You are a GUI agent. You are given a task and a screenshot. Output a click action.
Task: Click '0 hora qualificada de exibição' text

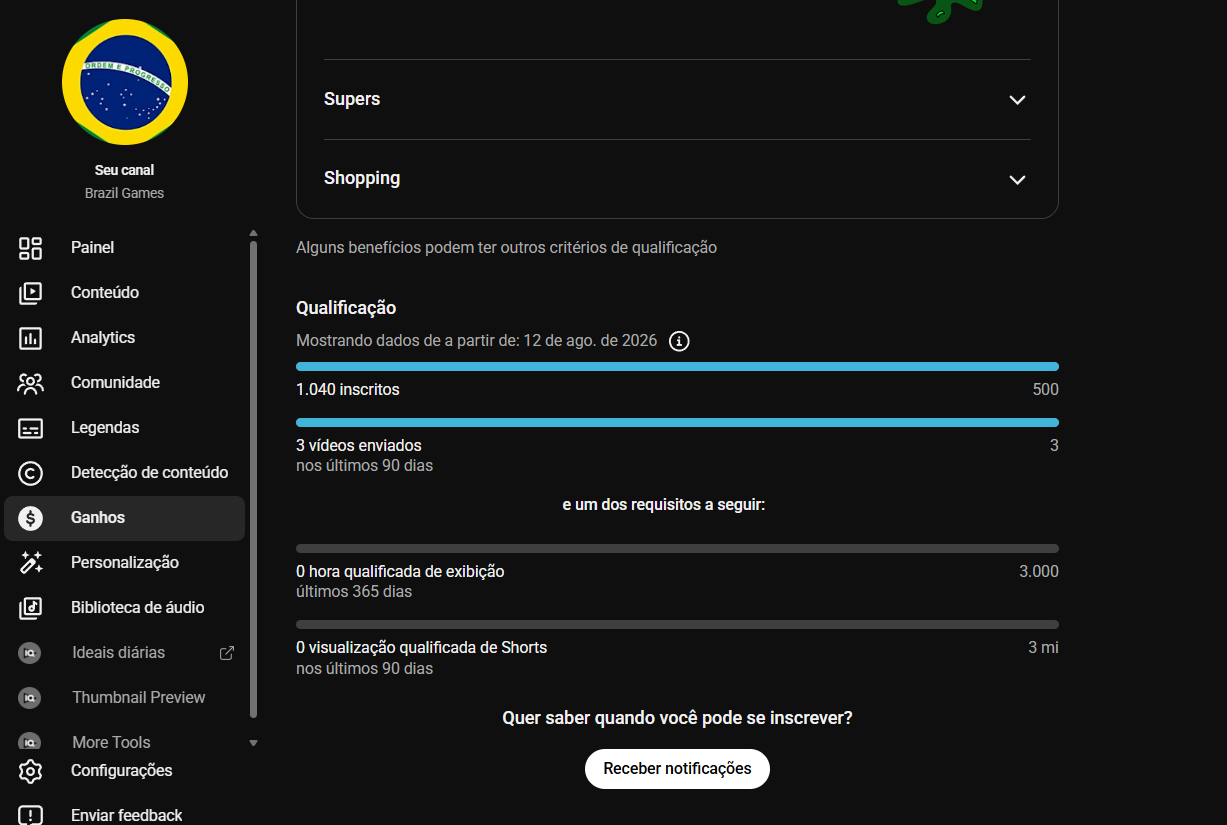(400, 572)
